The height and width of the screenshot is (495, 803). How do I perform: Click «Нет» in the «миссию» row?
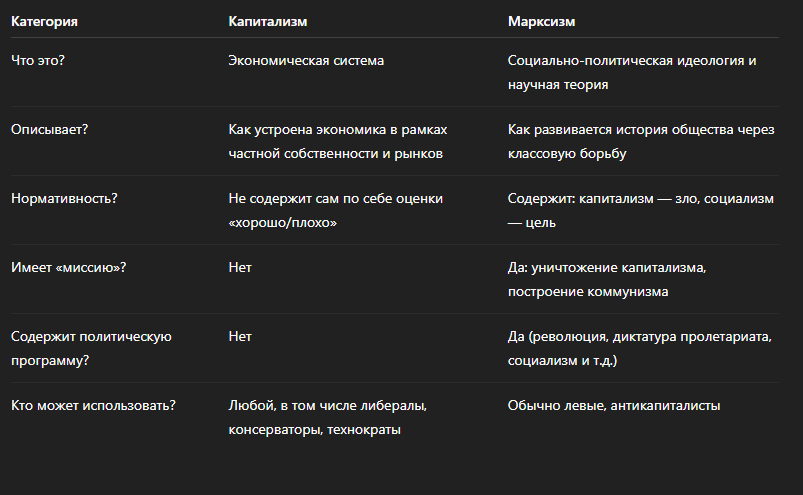pos(240,267)
